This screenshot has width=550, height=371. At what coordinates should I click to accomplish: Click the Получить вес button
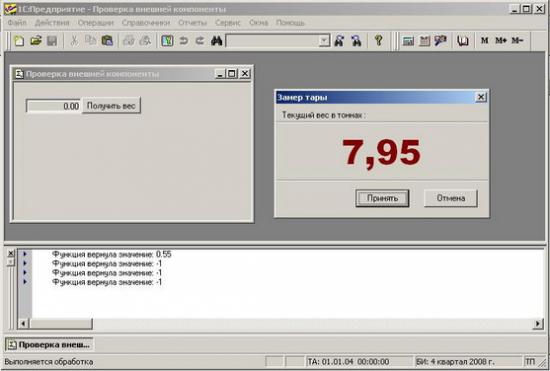click(111, 106)
